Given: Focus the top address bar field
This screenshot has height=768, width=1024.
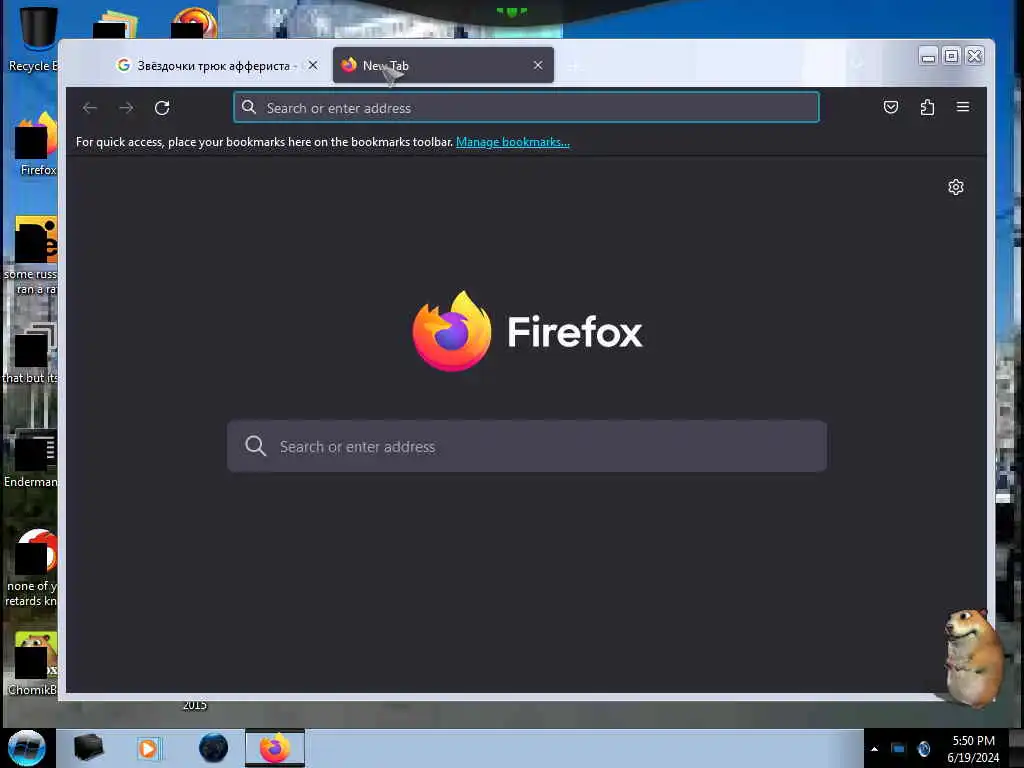Looking at the screenshot, I should click(x=526, y=107).
